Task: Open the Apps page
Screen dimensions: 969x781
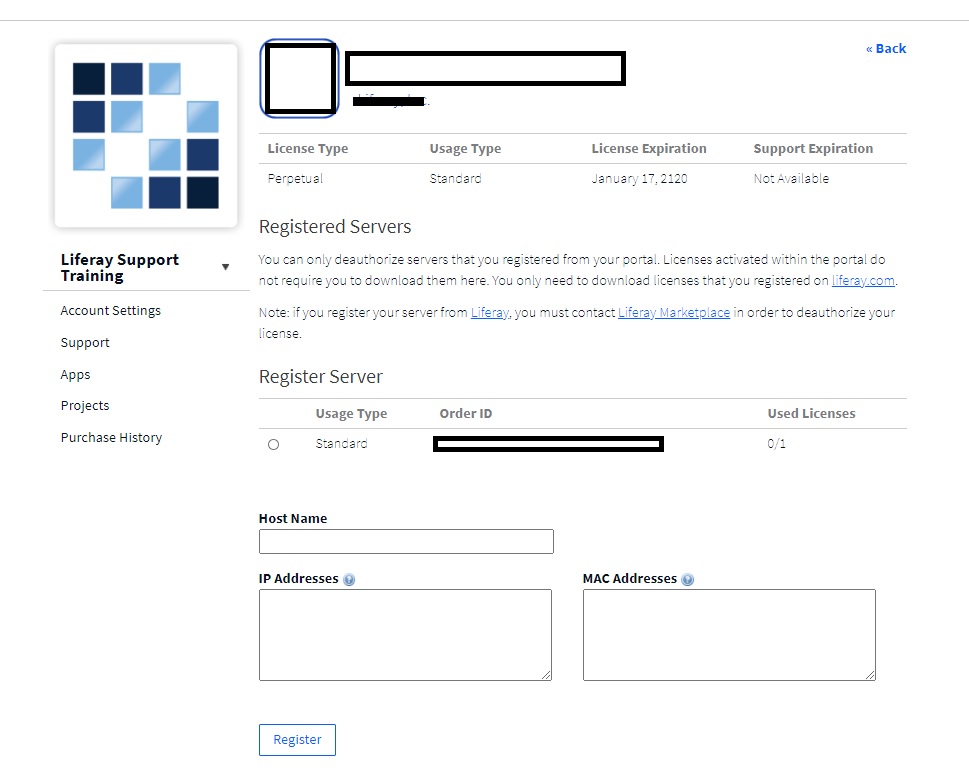Action: (75, 374)
